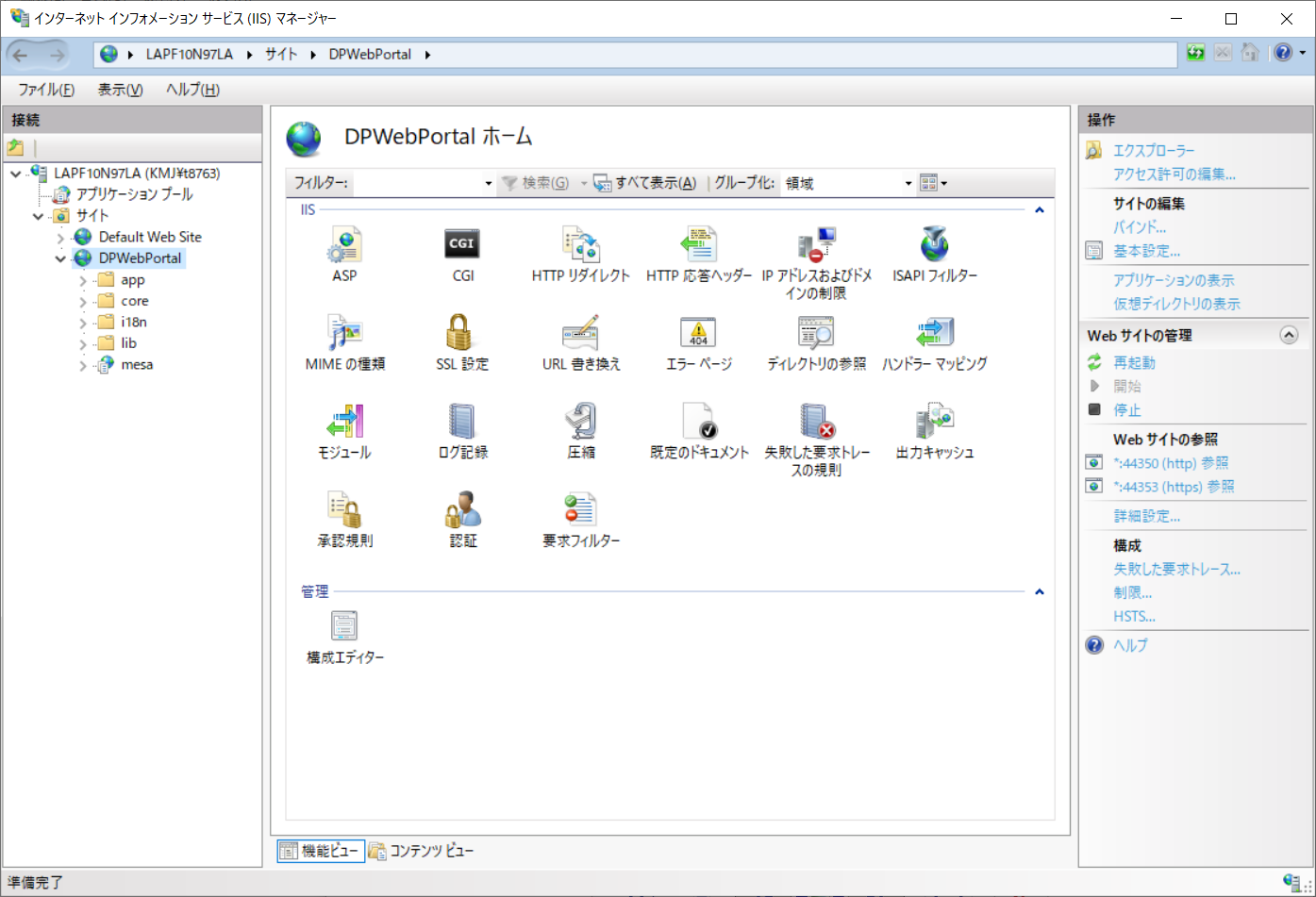Collapse the 管理 group section
This screenshot has width=1316, height=897.
pyautogui.click(x=1040, y=591)
